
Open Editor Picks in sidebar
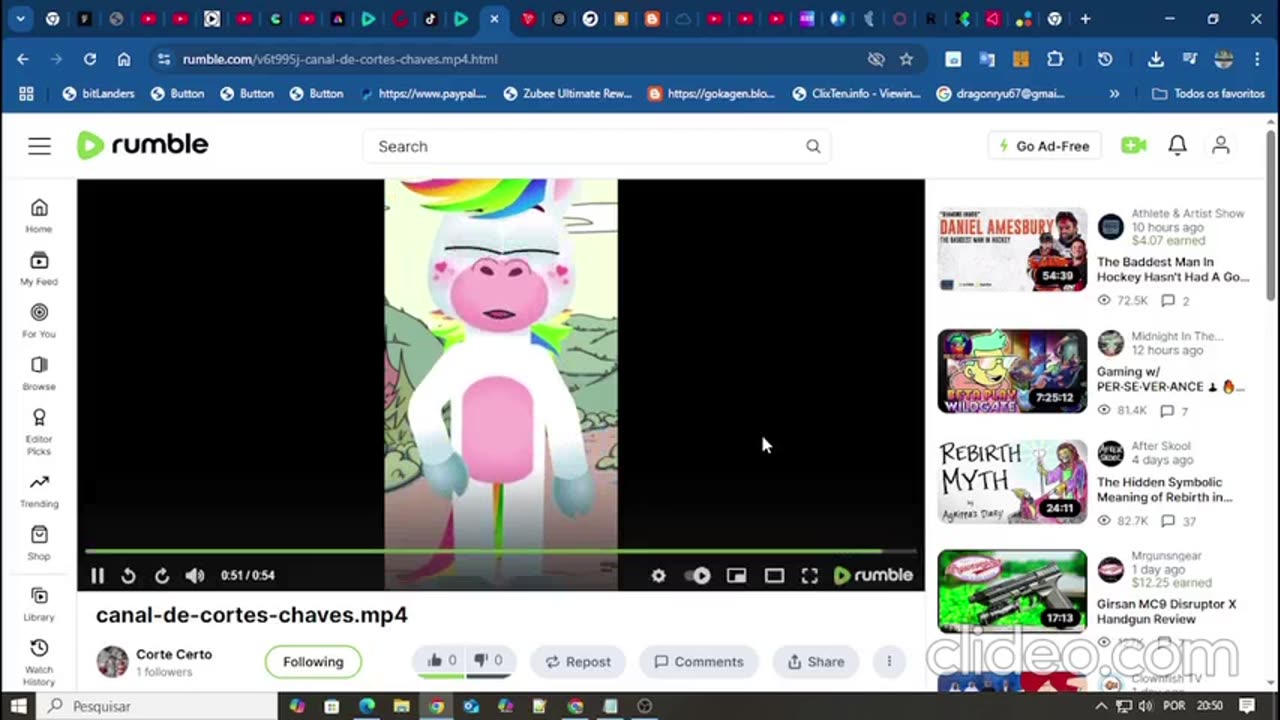click(x=39, y=431)
